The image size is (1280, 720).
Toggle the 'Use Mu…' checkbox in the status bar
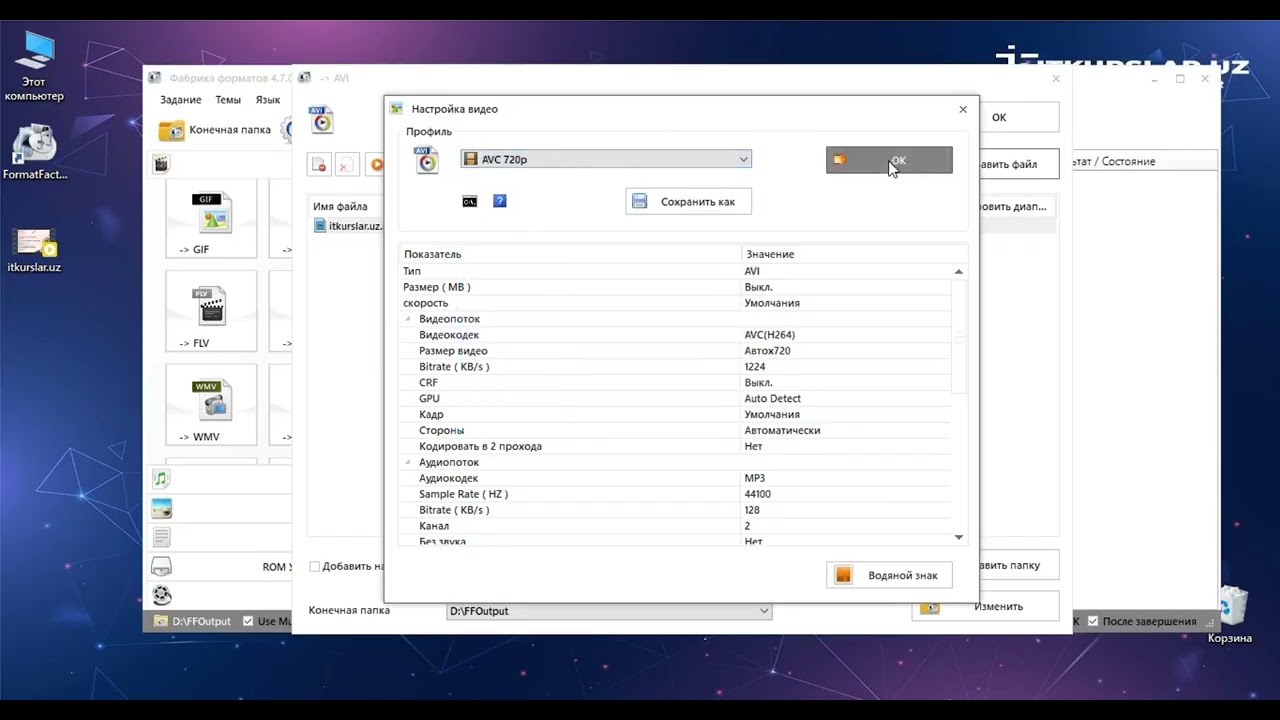[248, 621]
